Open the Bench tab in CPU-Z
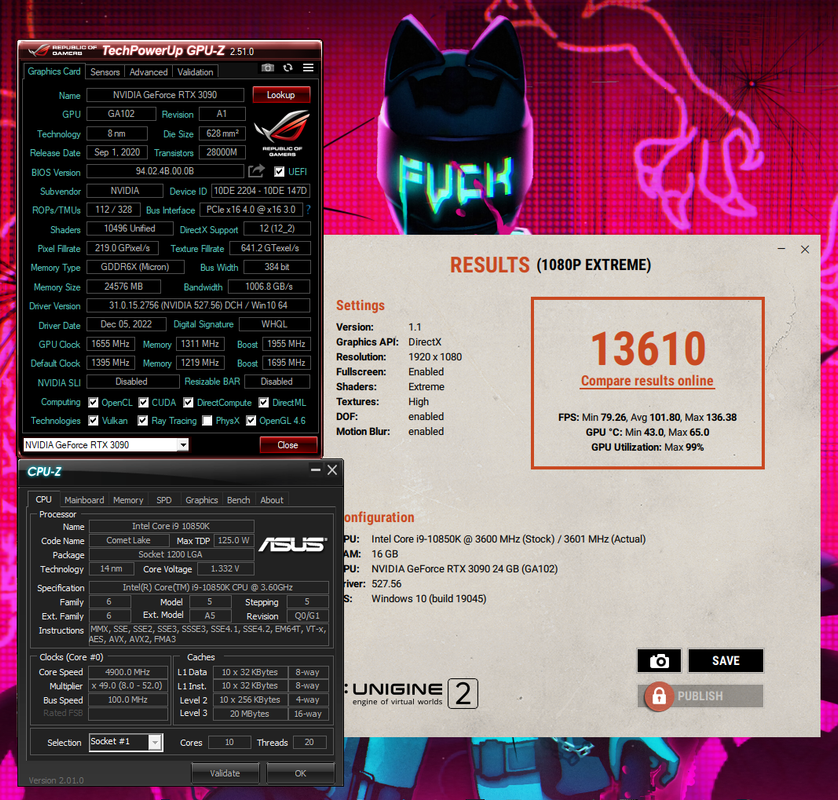Image resolution: width=838 pixels, height=800 pixels. 238,500
